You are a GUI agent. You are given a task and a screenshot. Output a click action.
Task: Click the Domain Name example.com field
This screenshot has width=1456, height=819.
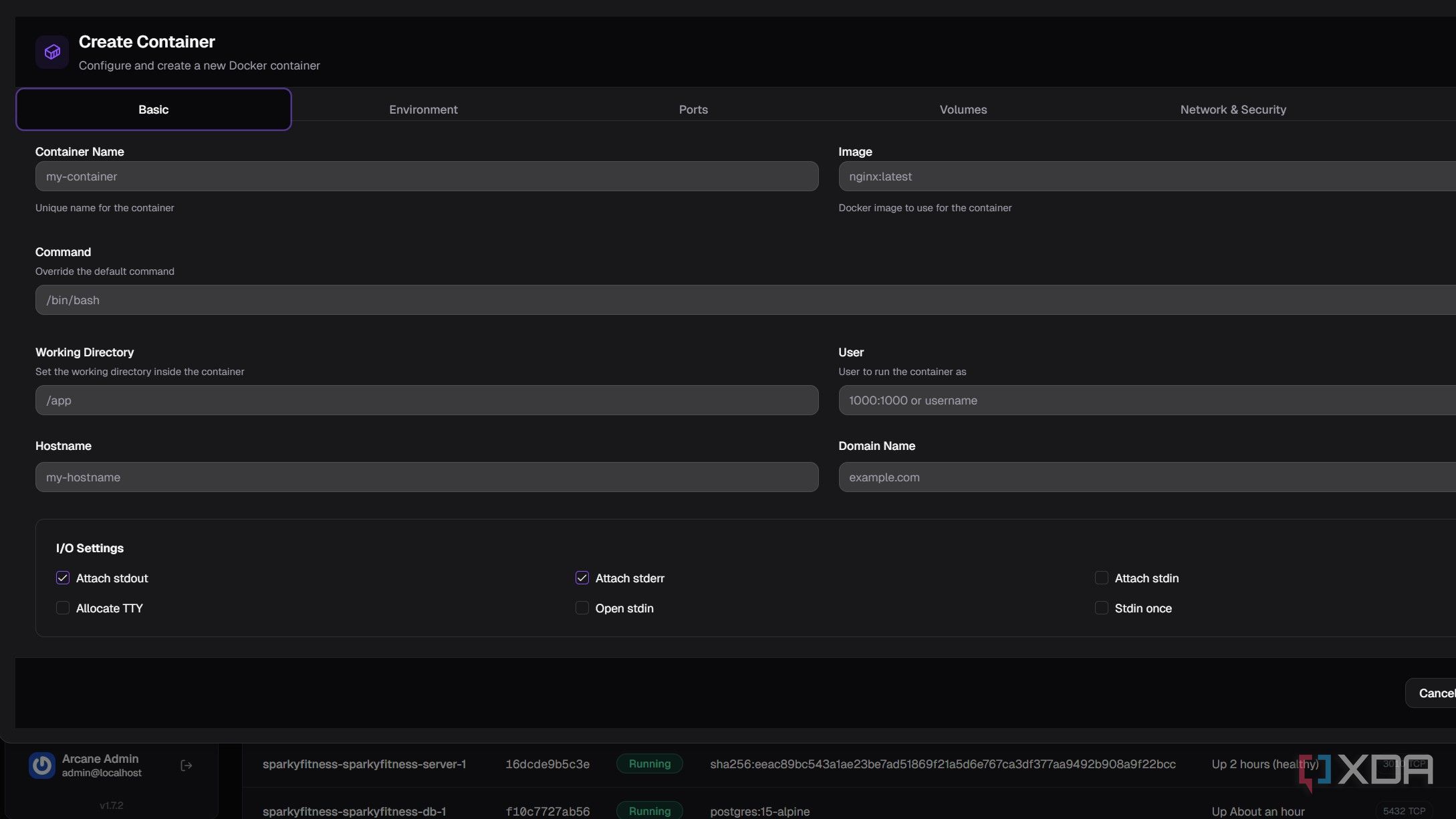point(1147,477)
